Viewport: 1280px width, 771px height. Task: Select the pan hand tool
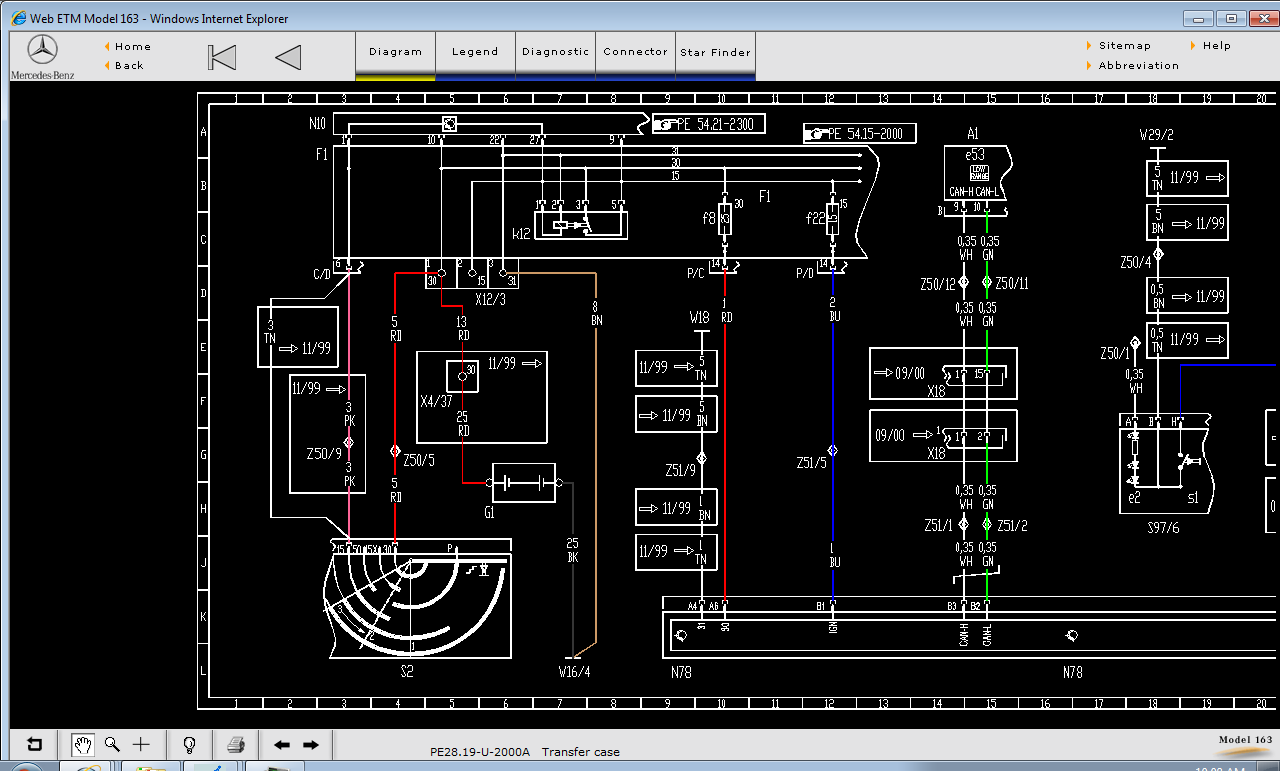pos(84,745)
